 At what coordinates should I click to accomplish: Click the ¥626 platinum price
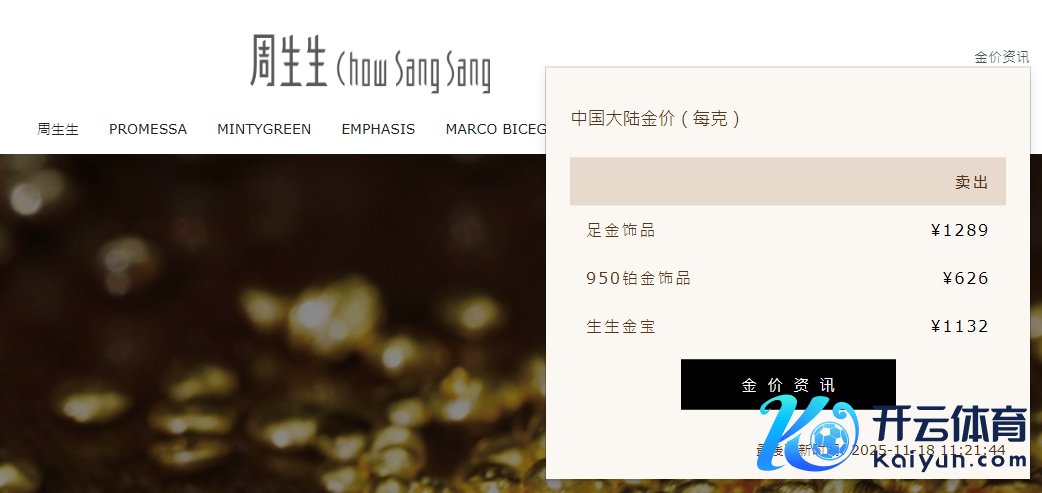pyautogui.click(x=966, y=278)
